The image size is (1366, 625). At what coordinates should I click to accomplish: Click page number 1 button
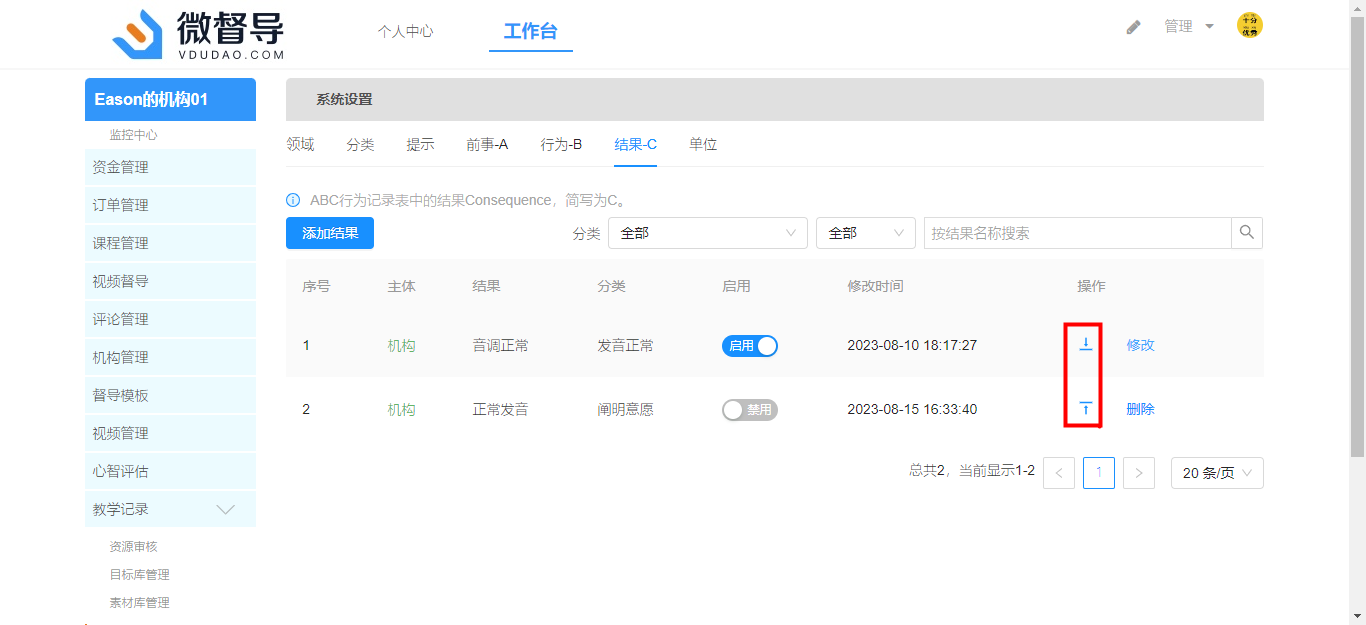coord(1099,473)
